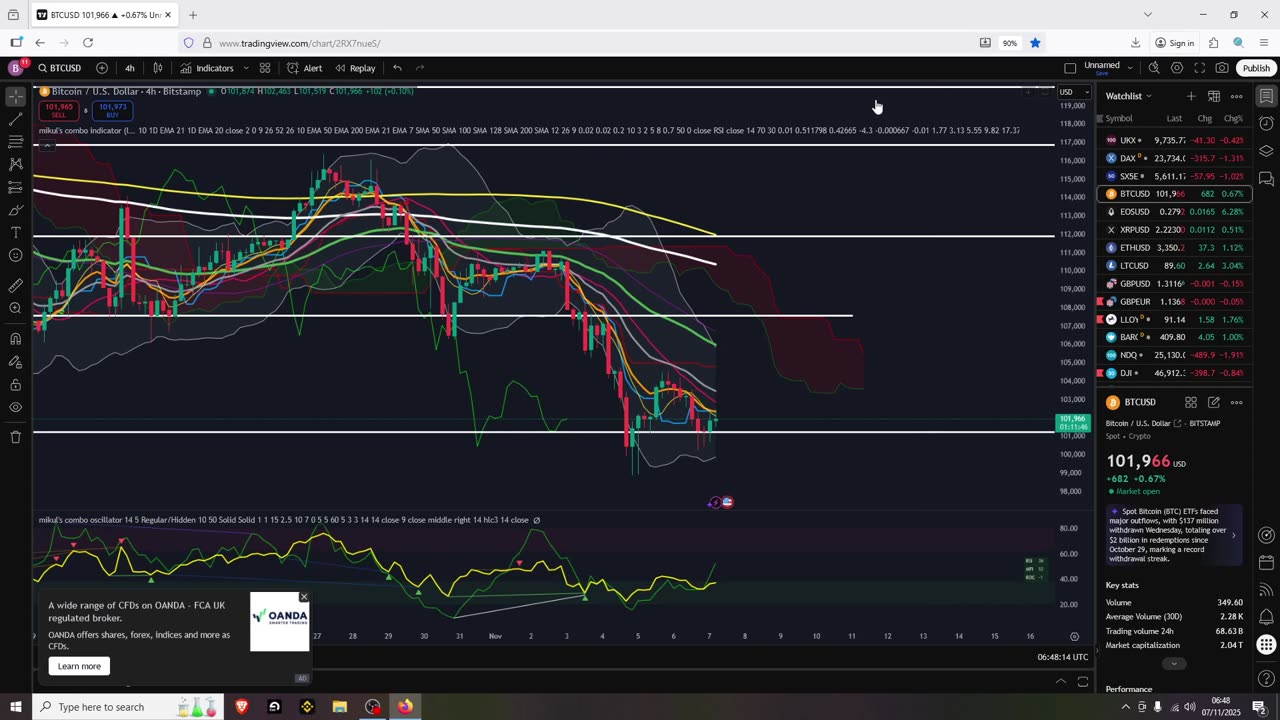The width and height of the screenshot is (1280, 720).
Task: Redo the last chart action
Action: 420,68
